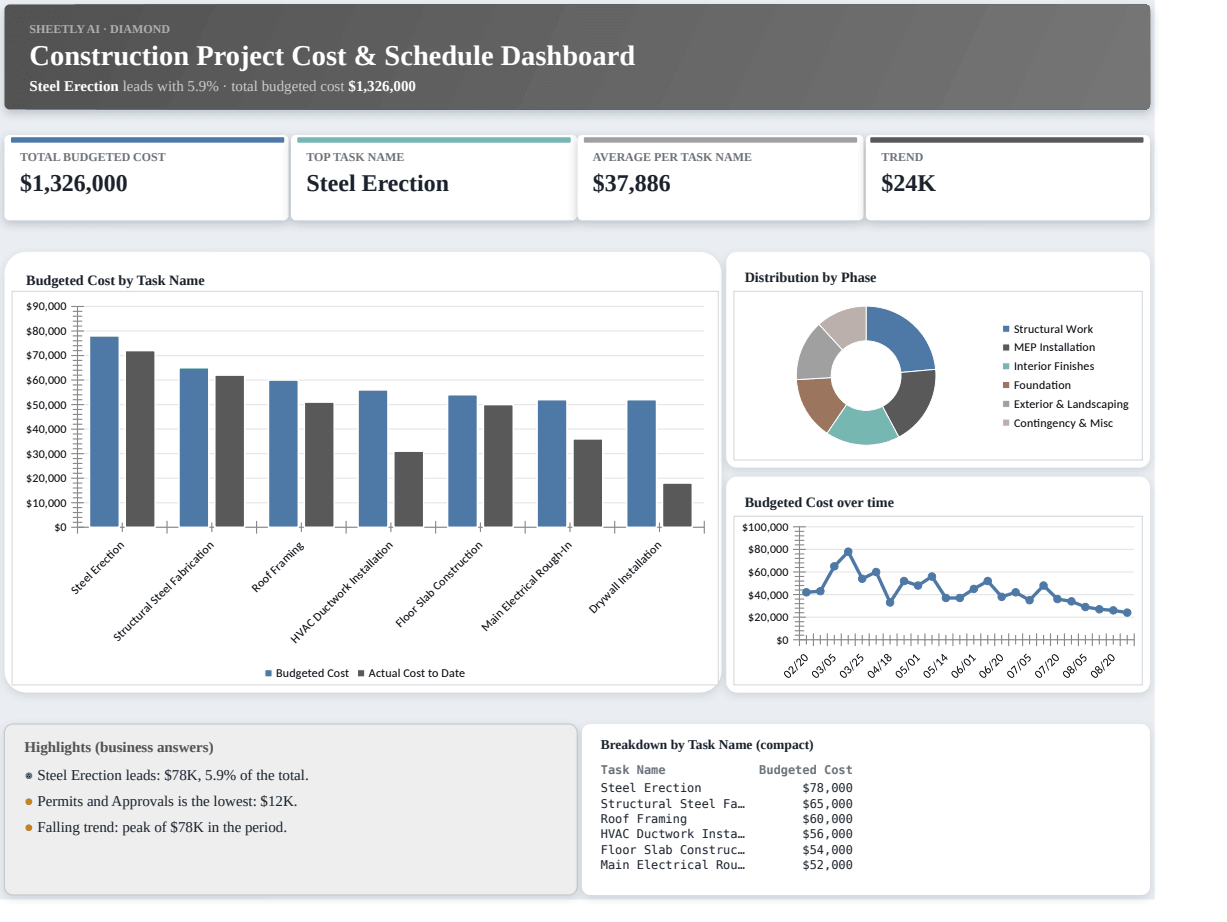Click the Foundation legend color swatch
This screenshot has height=922, width=1227.
1006,386
